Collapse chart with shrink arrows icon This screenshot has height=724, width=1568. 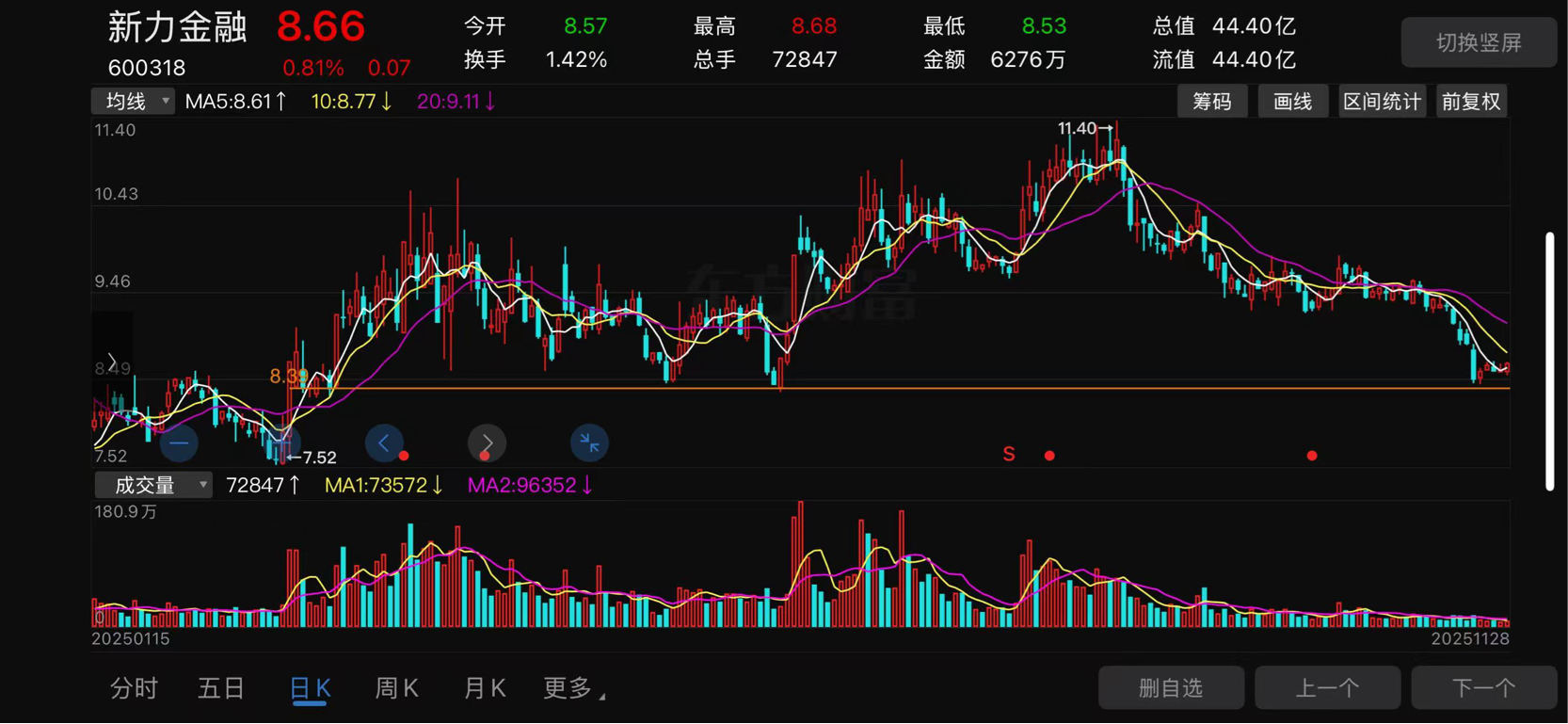pyautogui.click(x=589, y=442)
